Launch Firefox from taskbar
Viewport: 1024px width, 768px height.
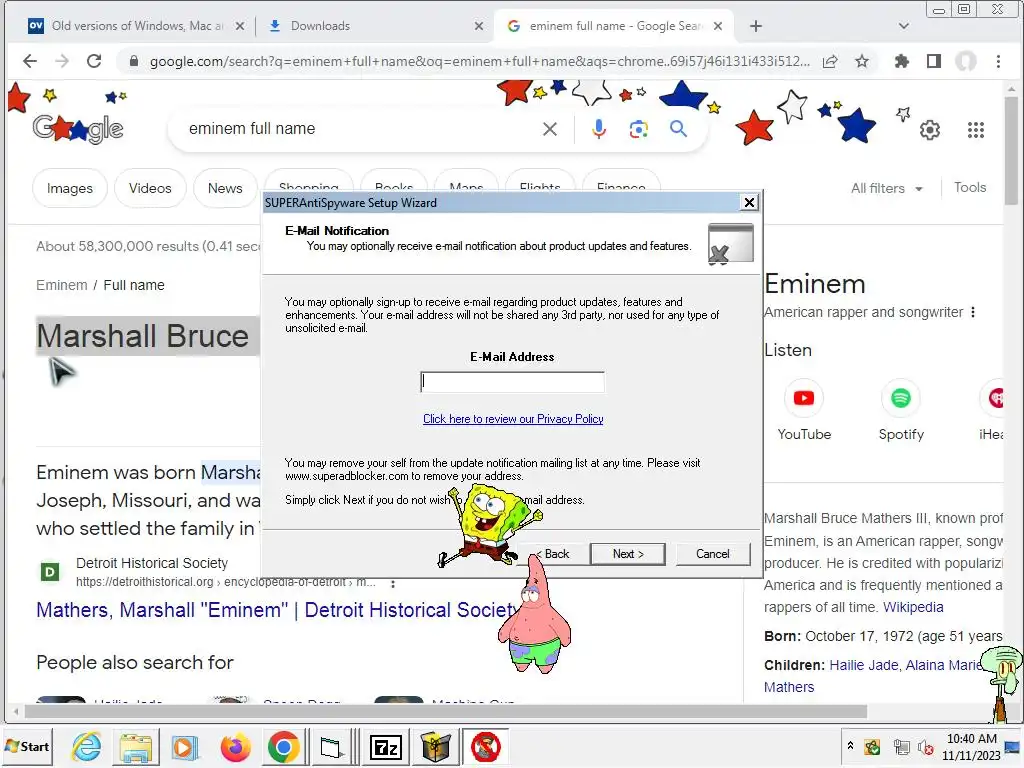point(235,747)
